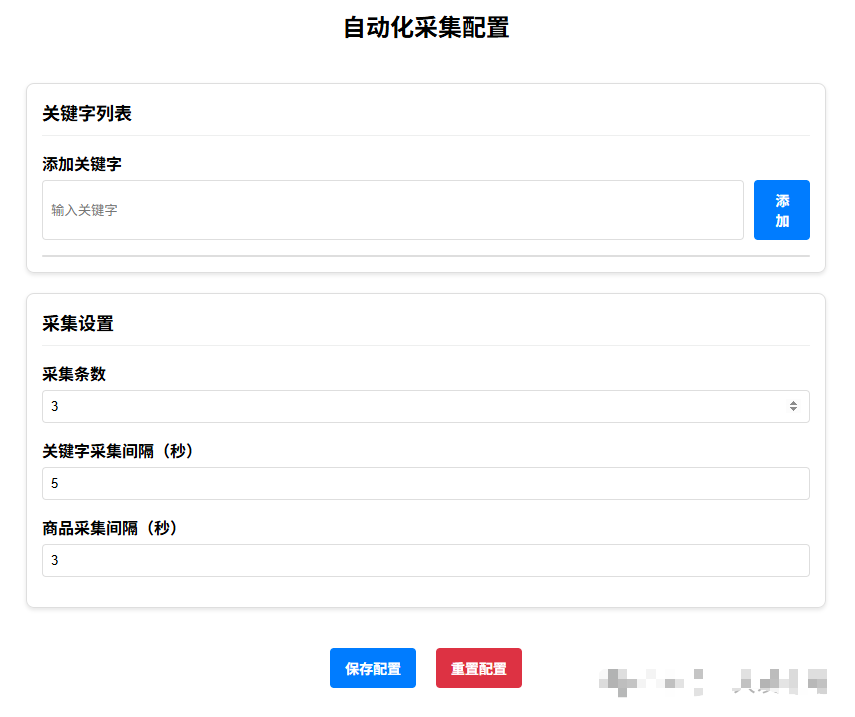Click the 关键字采集间隔 input showing 5
Image resolution: width=855 pixels, height=717 pixels.
pos(425,484)
